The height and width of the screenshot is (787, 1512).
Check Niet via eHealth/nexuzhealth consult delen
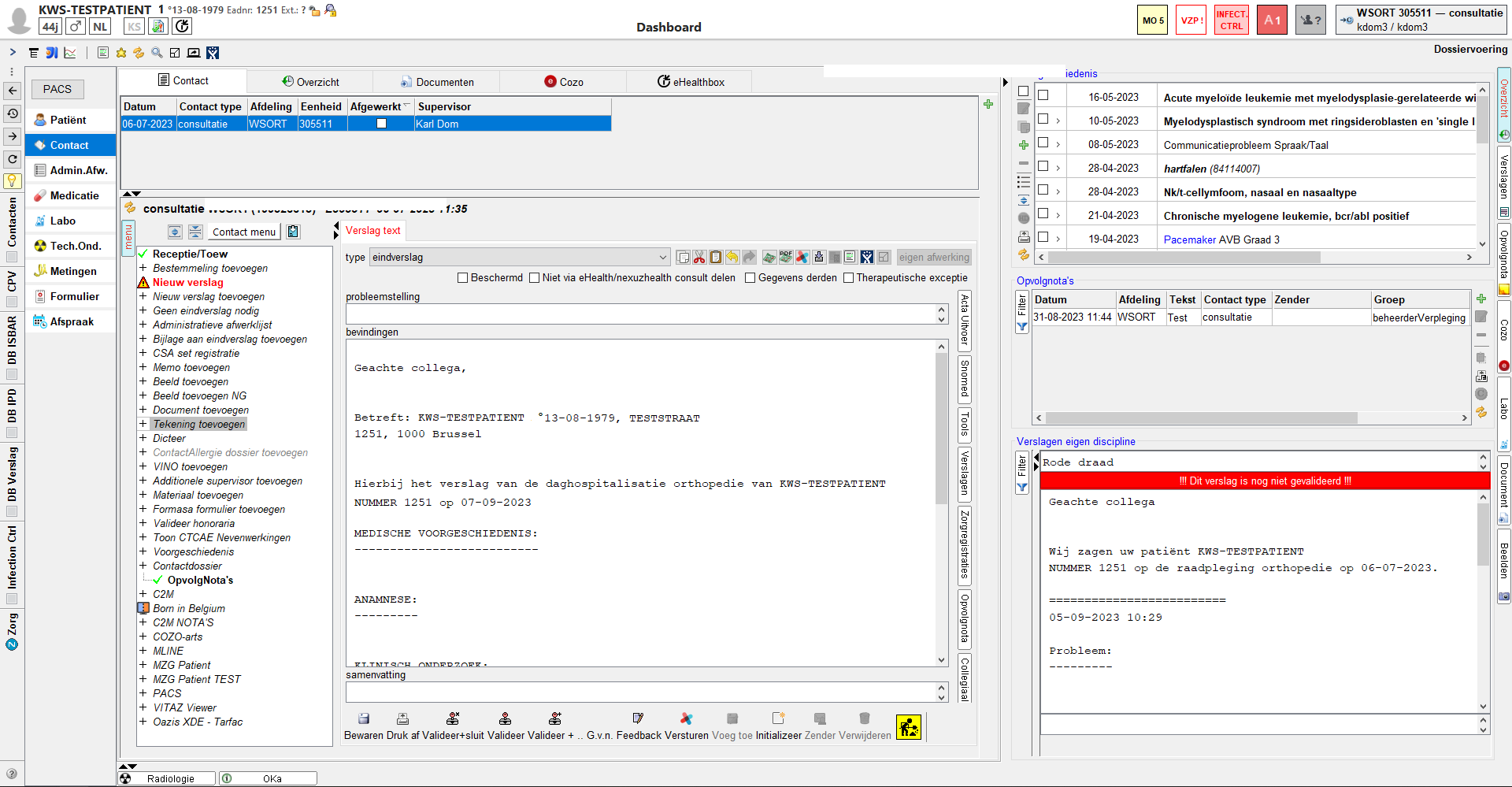(535, 277)
